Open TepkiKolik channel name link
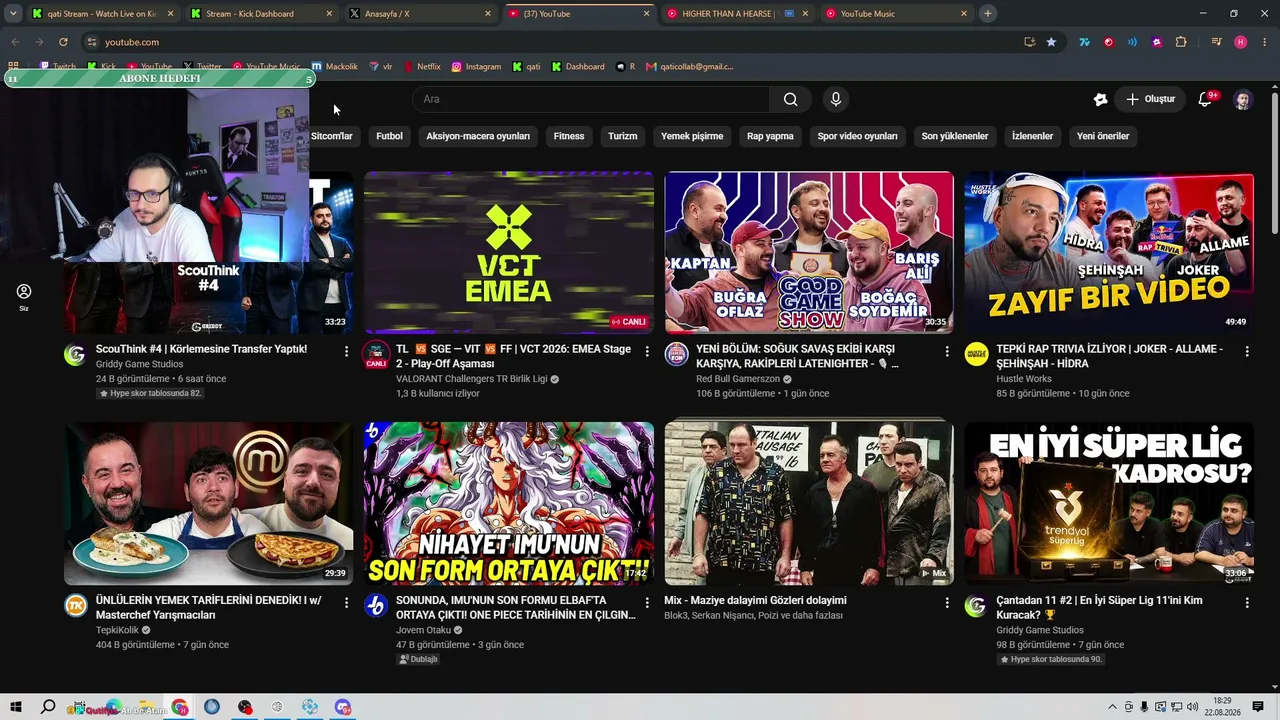Image resolution: width=1280 pixels, height=720 pixels. point(117,630)
